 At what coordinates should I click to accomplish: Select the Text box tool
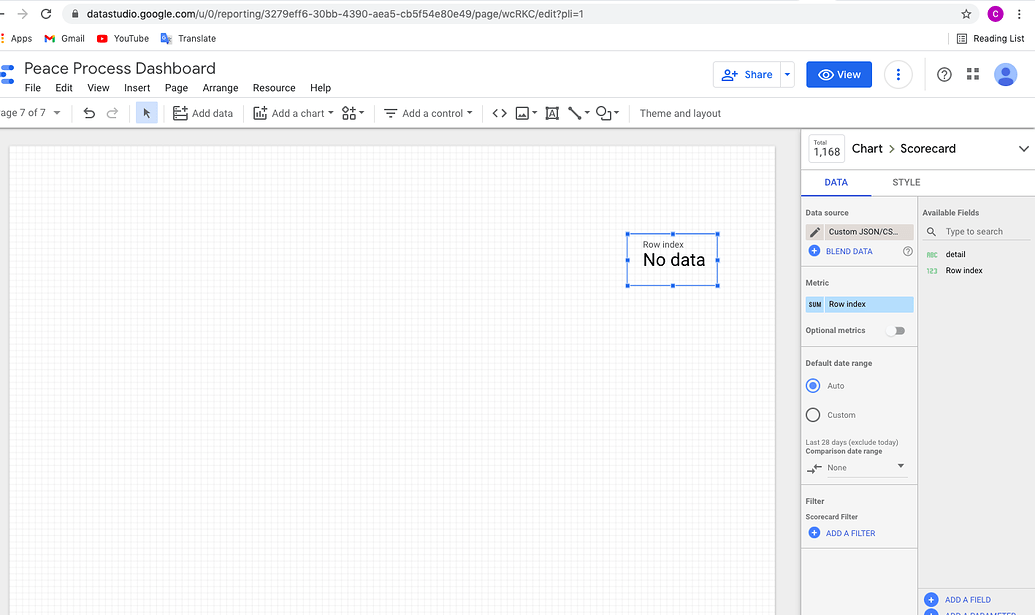552,113
